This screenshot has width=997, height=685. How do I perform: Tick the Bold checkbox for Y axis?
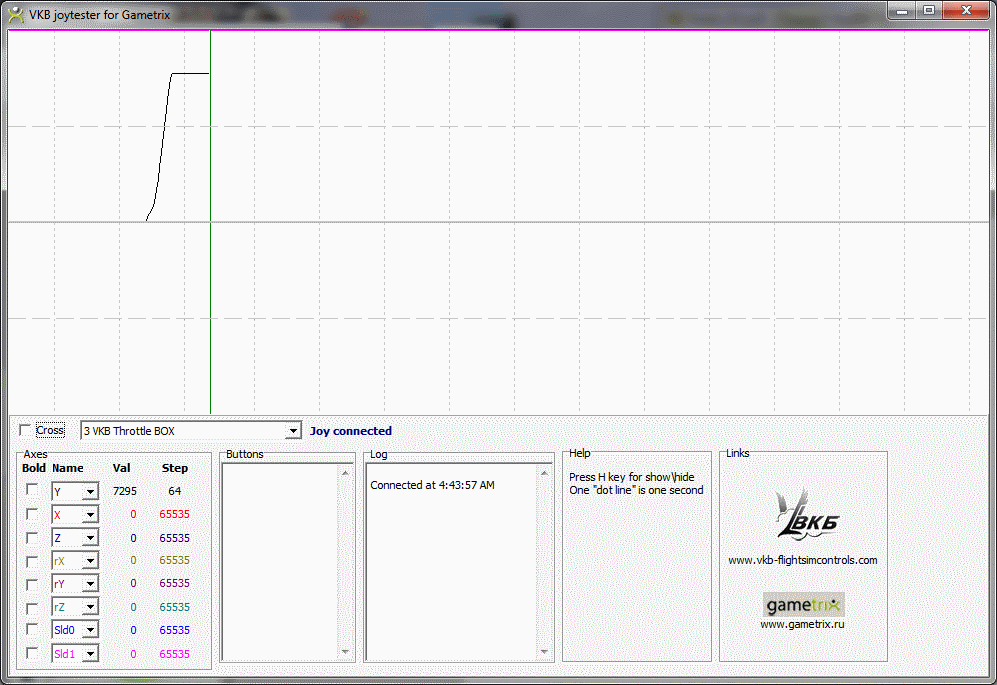(31, 490)
